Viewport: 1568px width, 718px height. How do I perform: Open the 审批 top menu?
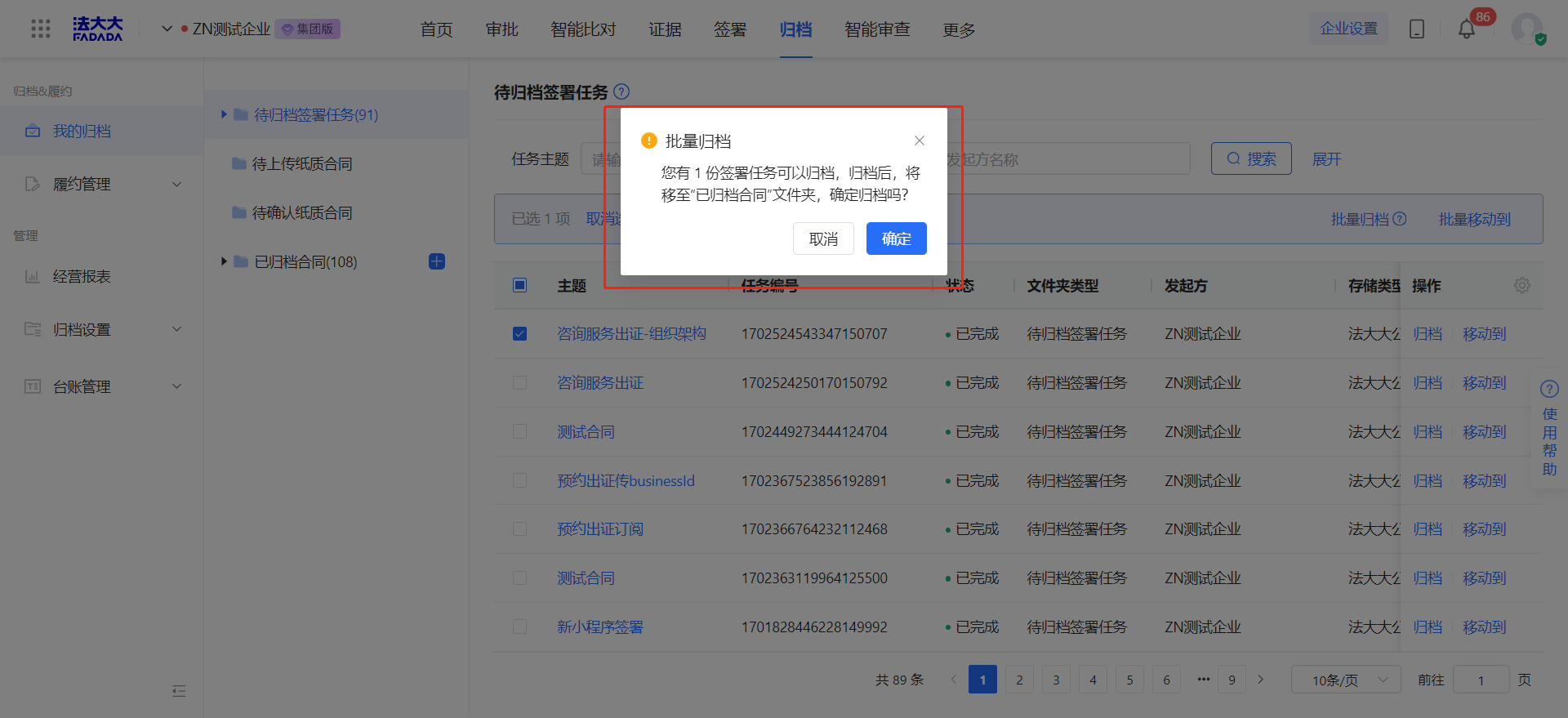(501, 29)
